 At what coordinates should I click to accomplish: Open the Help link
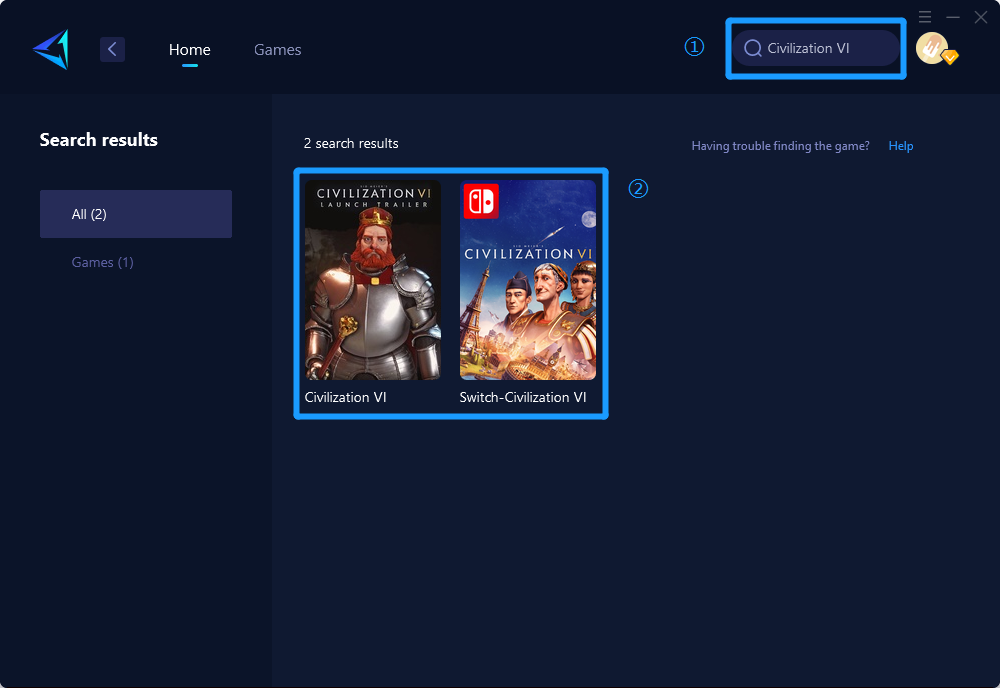(x=901, y=146)
